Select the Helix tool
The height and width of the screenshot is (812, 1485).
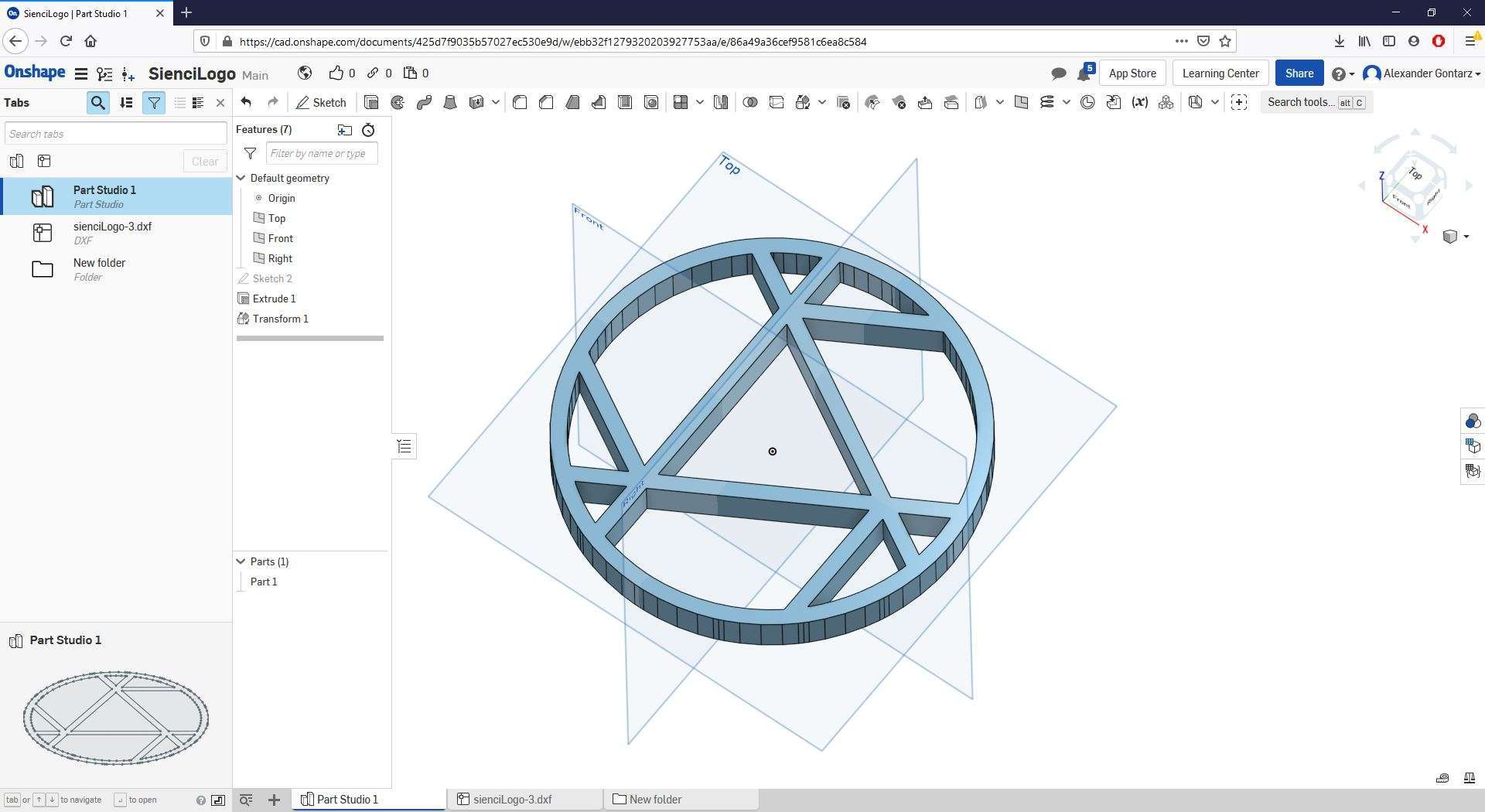[x=1047, y=102]
